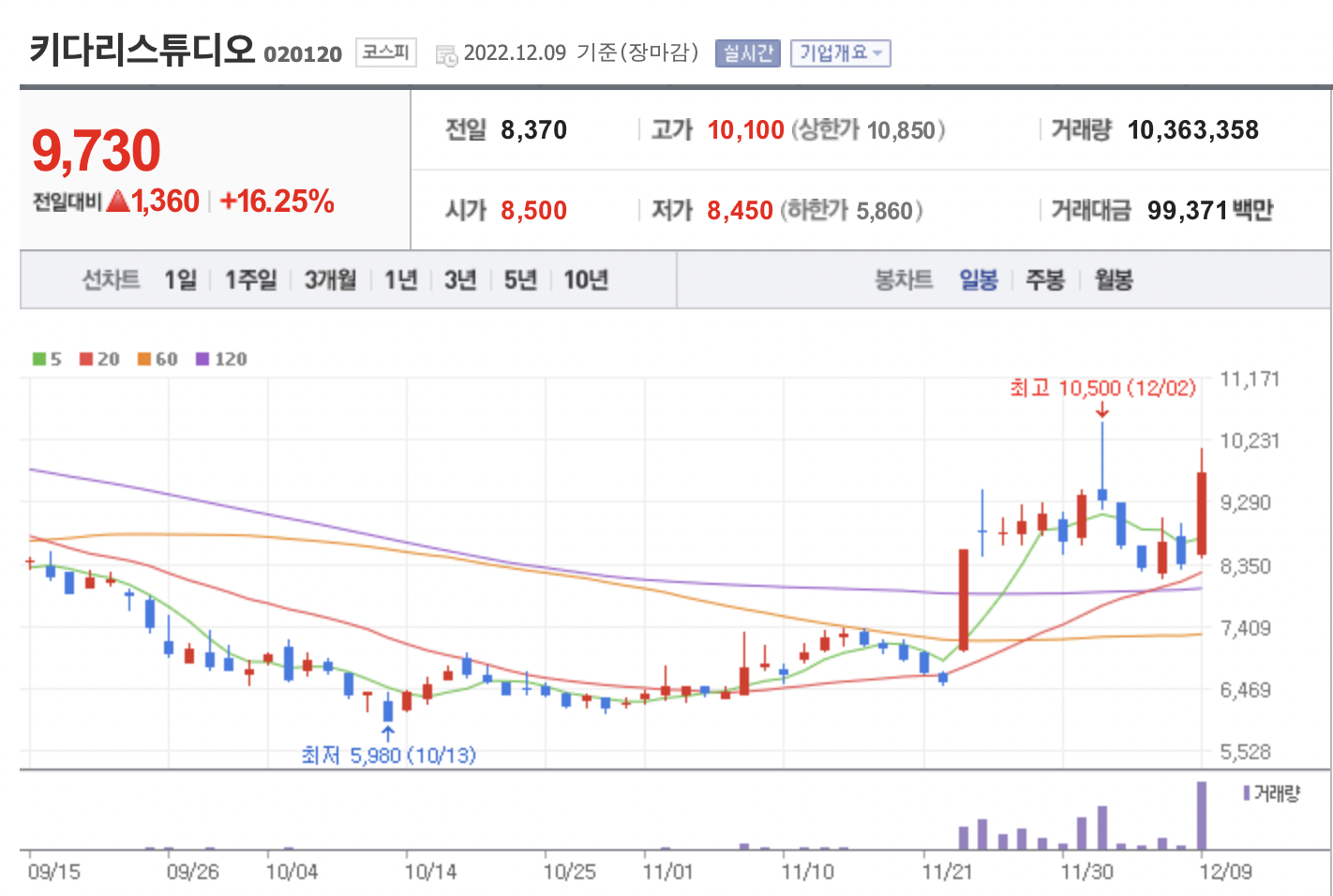Switch to 주봉 weekly candle chart

pyautogui.click(x=1045, y=279)
